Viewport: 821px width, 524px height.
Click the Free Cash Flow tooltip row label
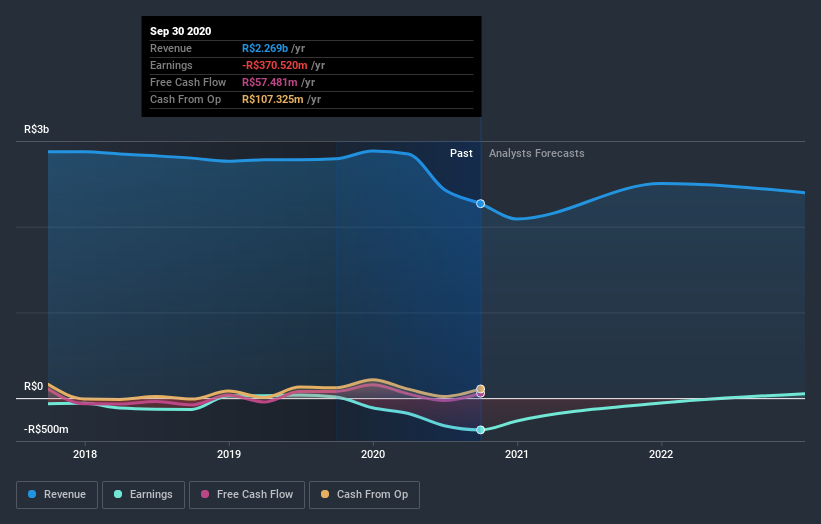tap(188, 82)
